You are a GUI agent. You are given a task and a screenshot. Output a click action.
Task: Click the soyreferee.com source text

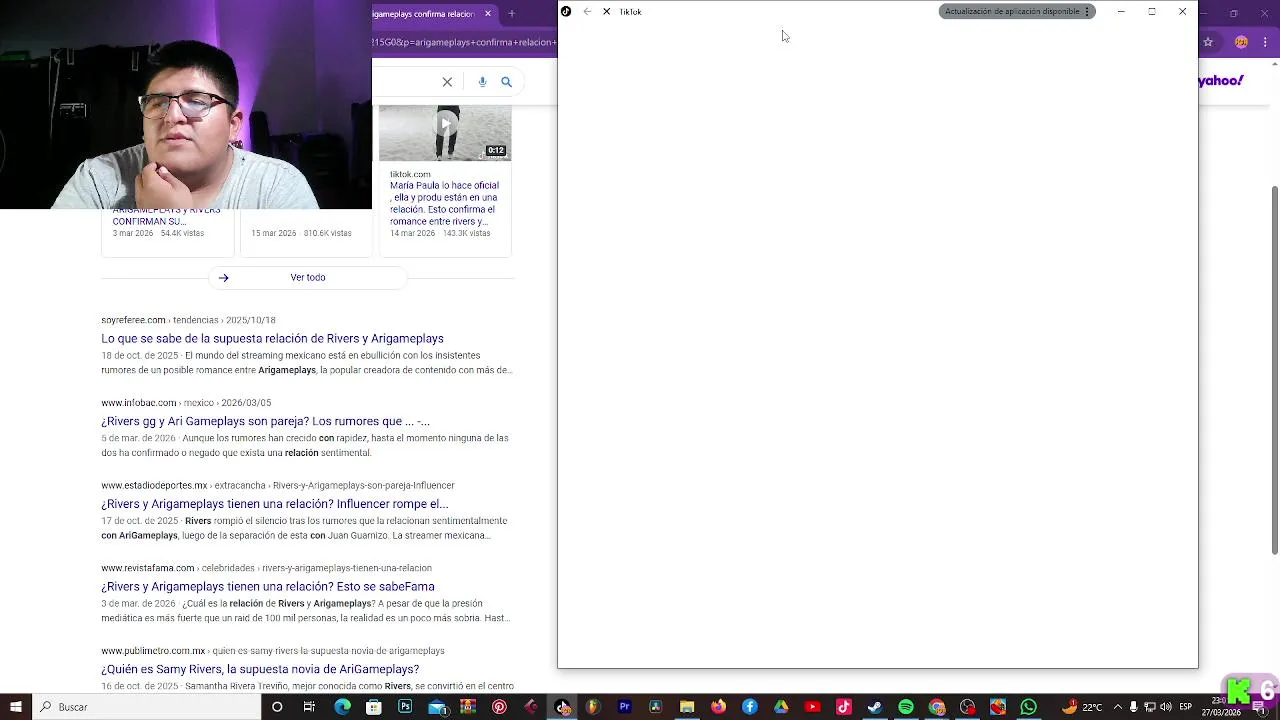133,320
